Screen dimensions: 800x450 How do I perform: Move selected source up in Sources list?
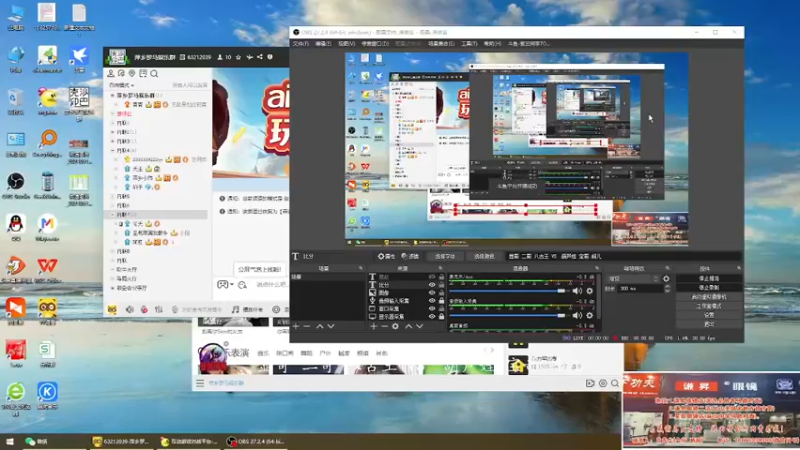408,326
